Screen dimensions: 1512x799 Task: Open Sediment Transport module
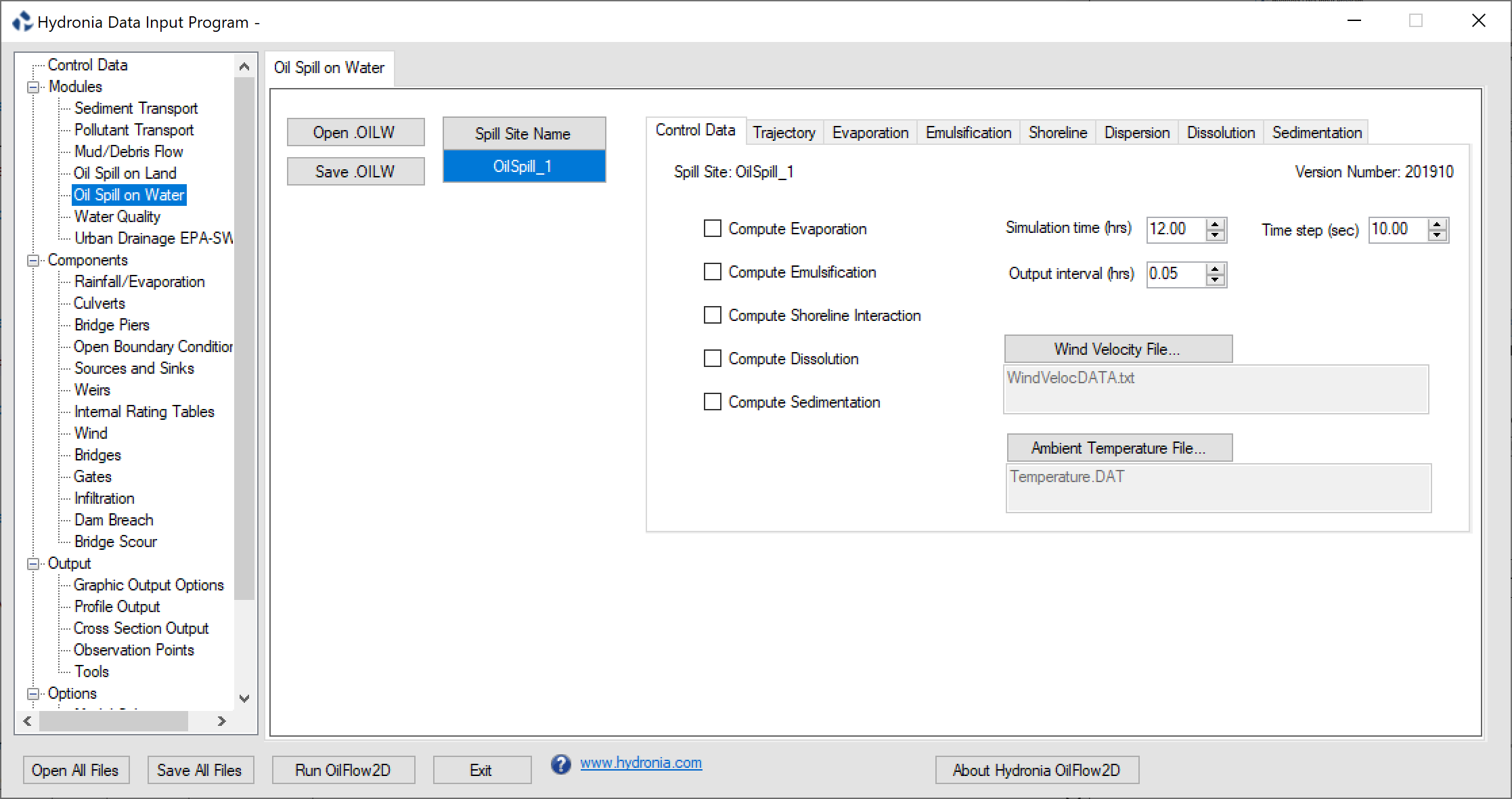[x=136, y=108]
